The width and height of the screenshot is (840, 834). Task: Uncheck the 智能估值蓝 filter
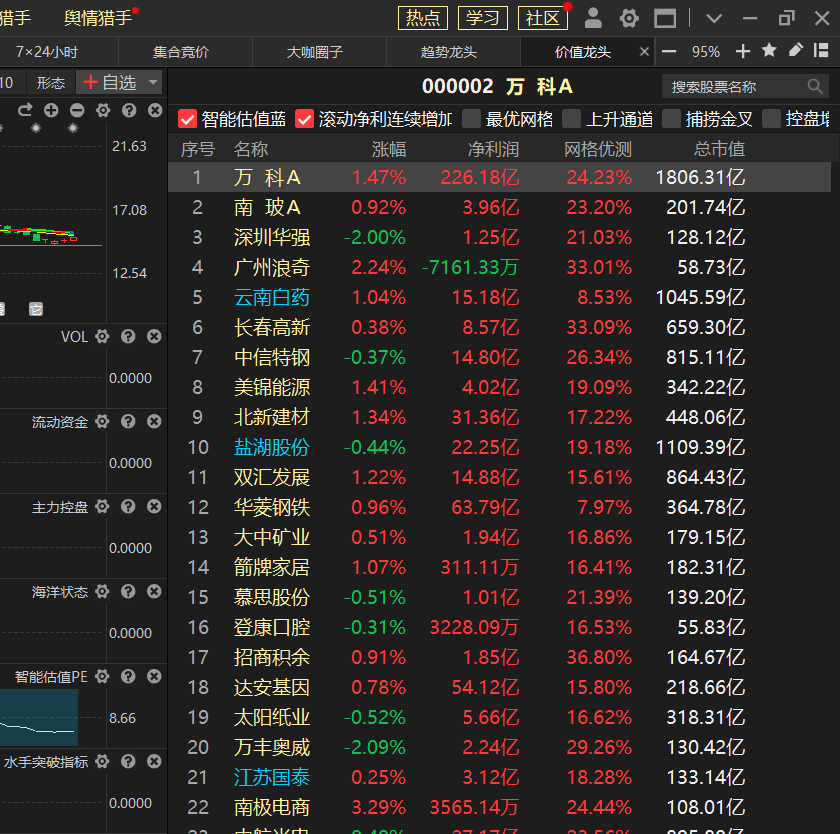187,119
